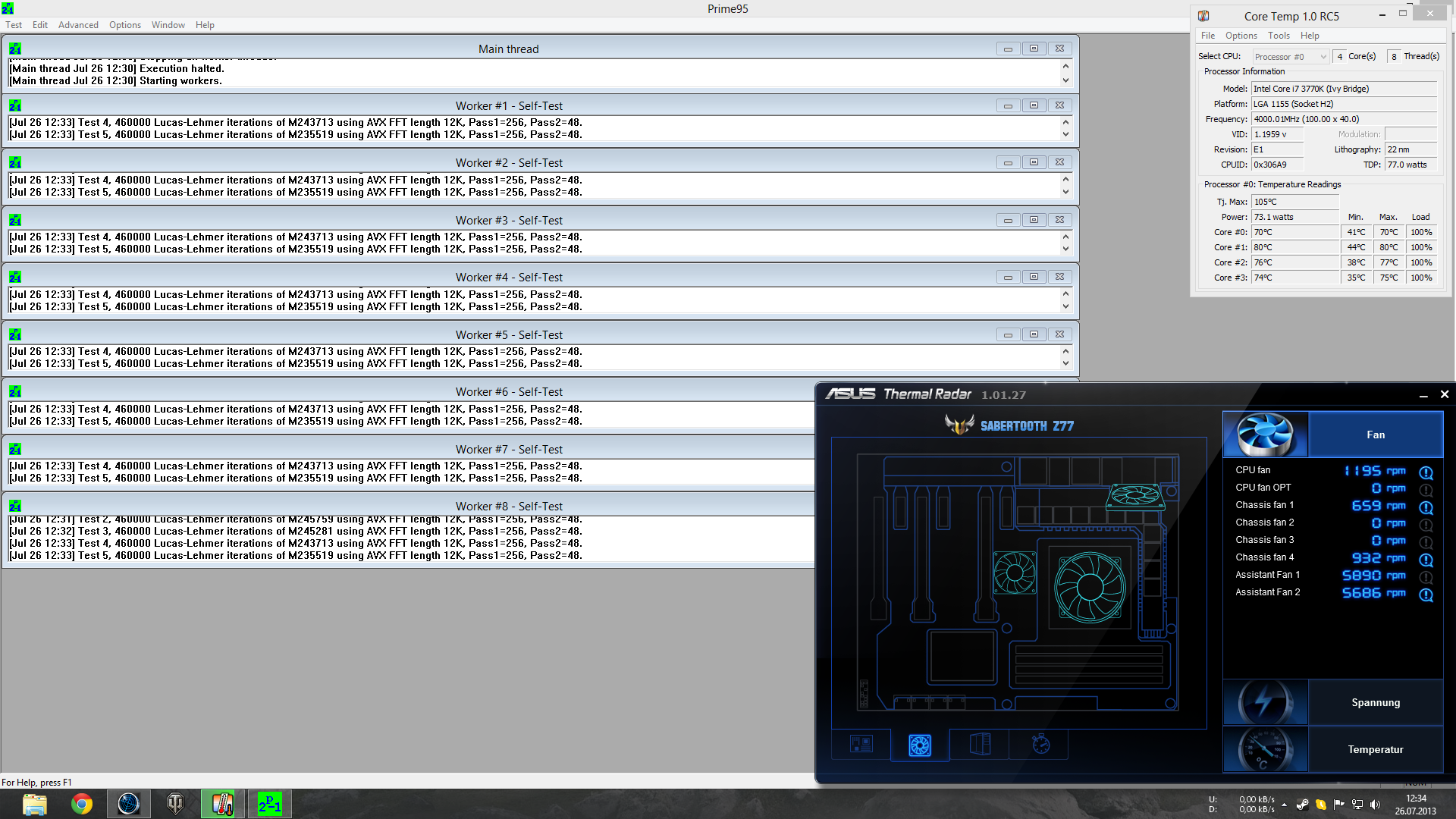Viewport: 1456px width, 819px height.
Task: Open the Tools menu in Core Temp
Action: click(1279, 36)
